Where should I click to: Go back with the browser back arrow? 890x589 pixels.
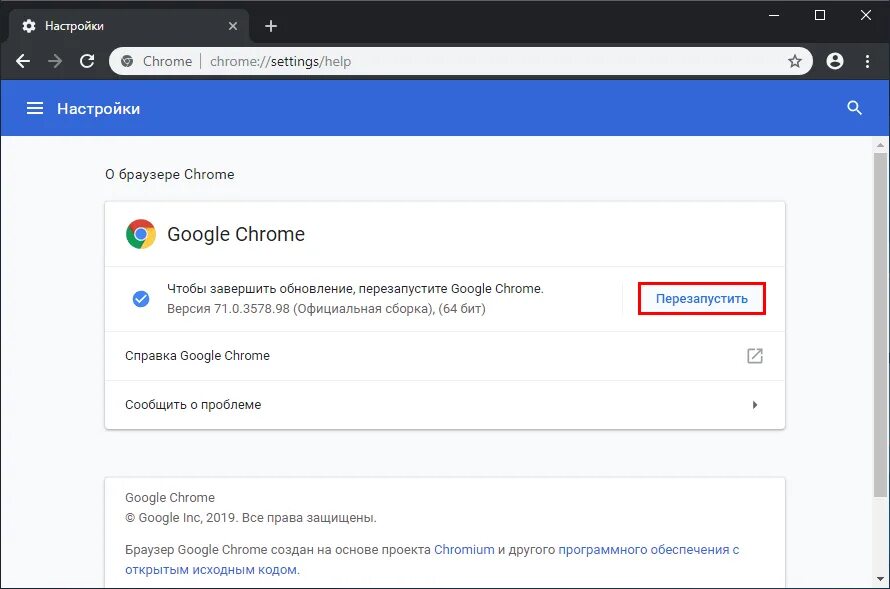coord(23,61)
